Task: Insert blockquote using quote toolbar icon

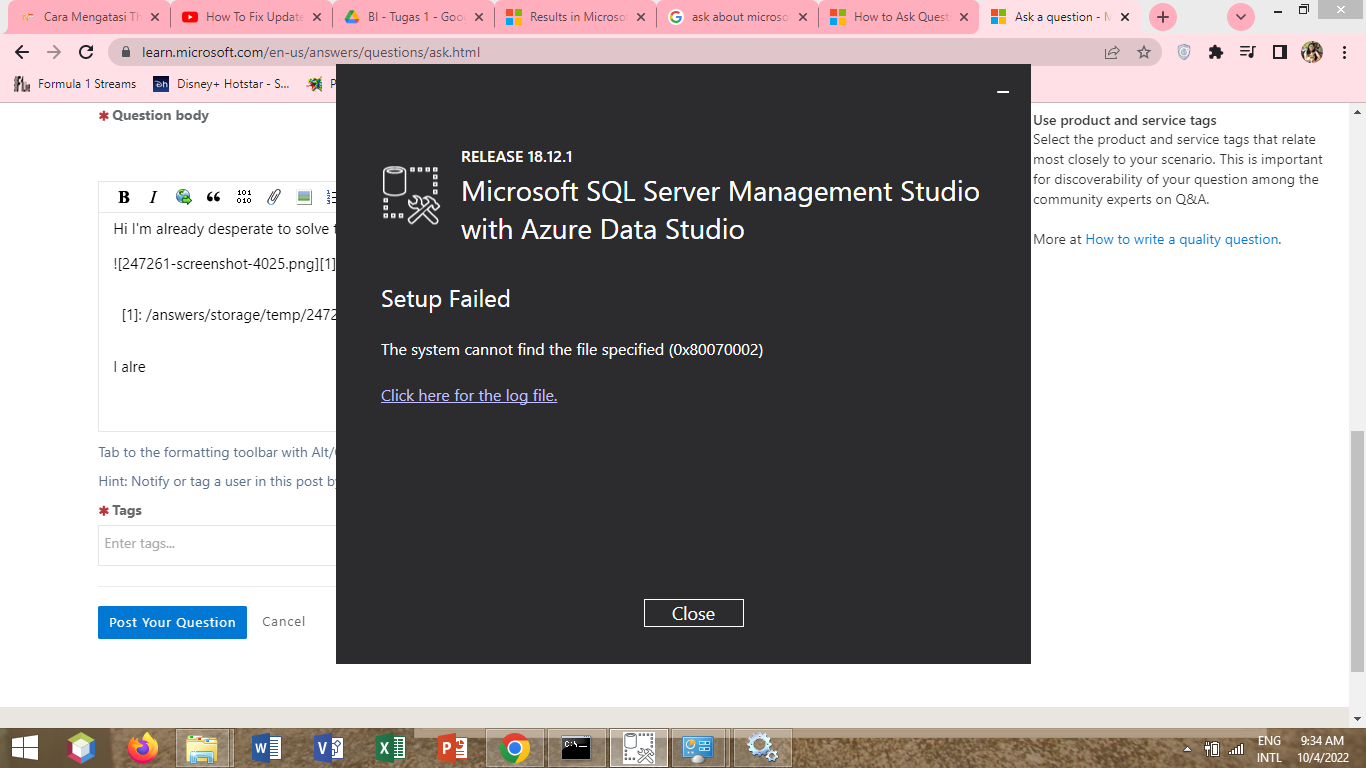Action: (x=213, y=197)
